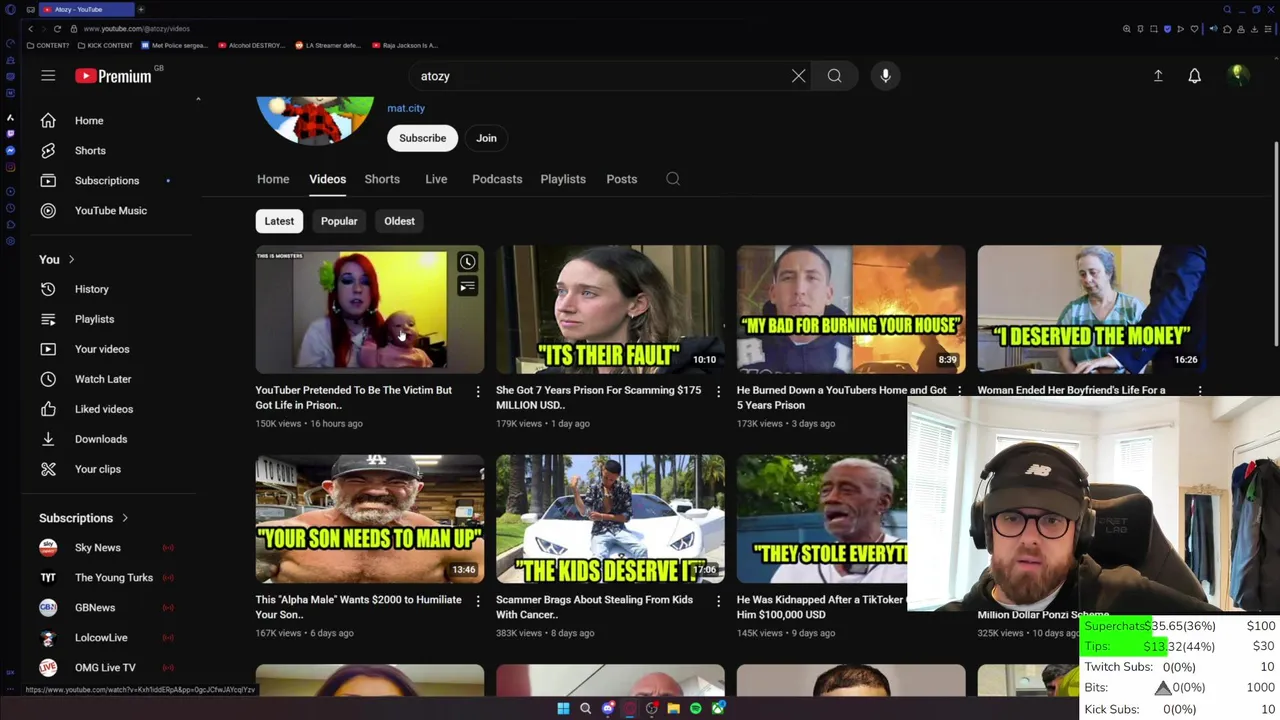Switch to the channel Playlists tab

(x=563, y=179)
